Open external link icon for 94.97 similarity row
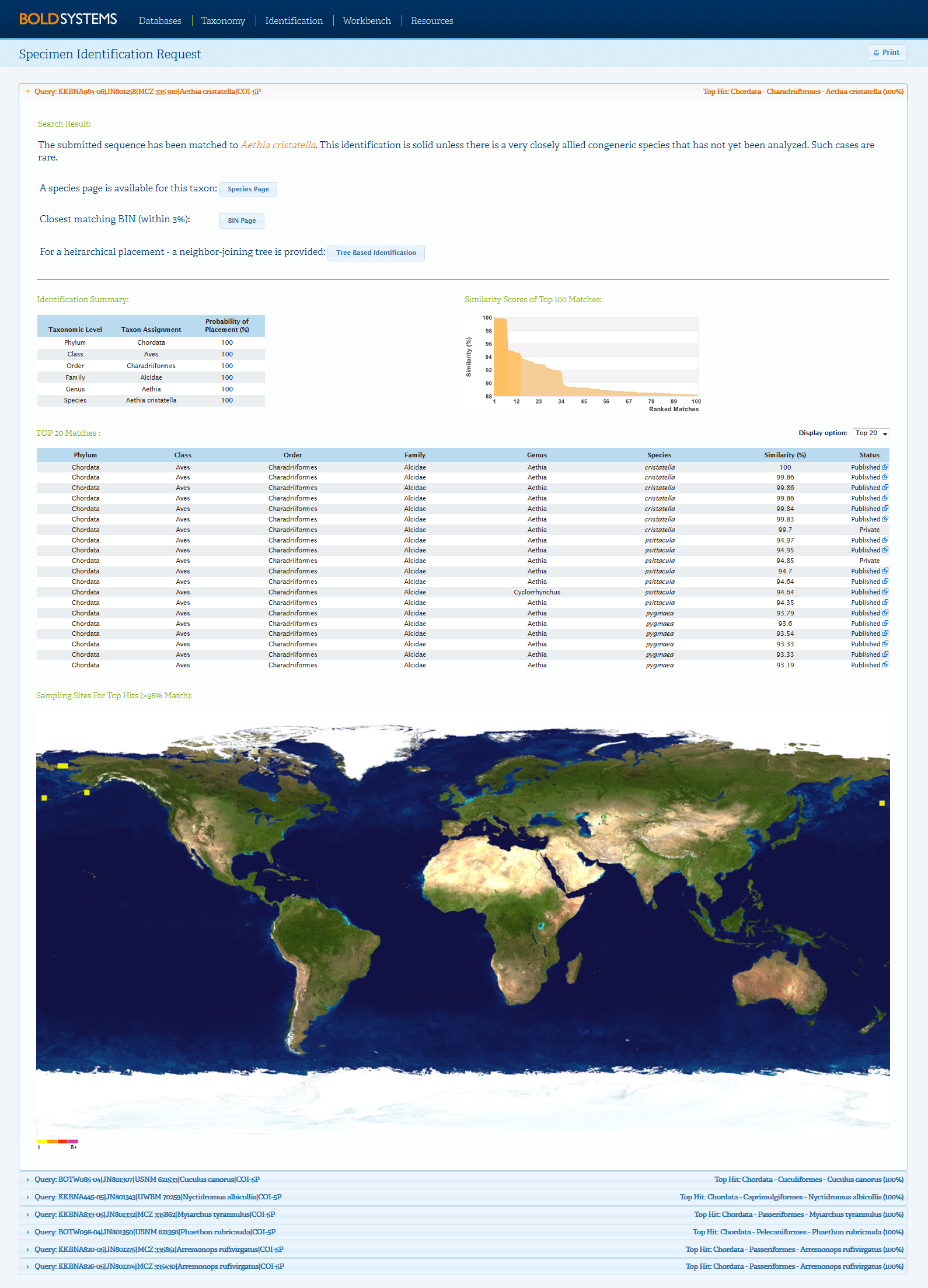928x1288 pixels. click(885, 540)
